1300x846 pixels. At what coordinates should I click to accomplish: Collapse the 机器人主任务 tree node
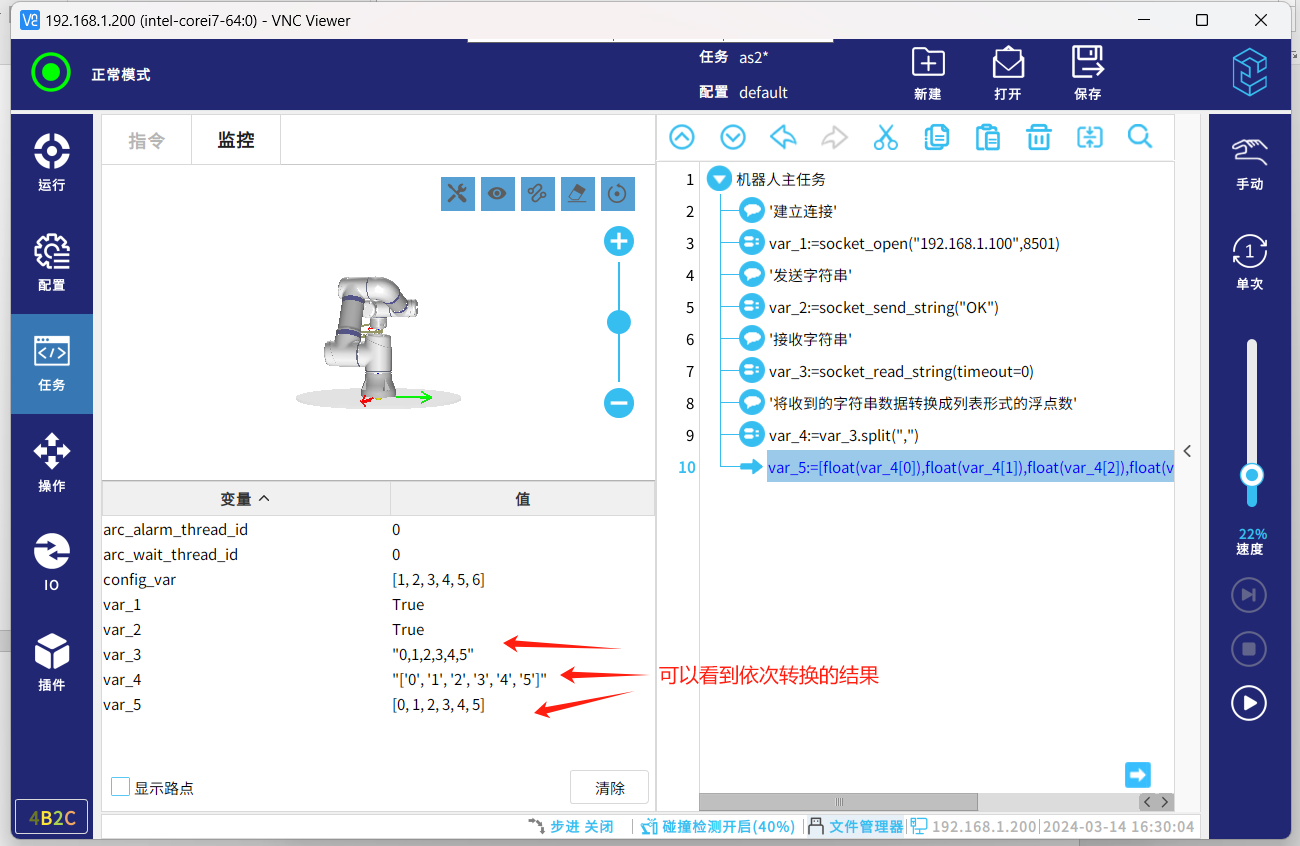718,180
